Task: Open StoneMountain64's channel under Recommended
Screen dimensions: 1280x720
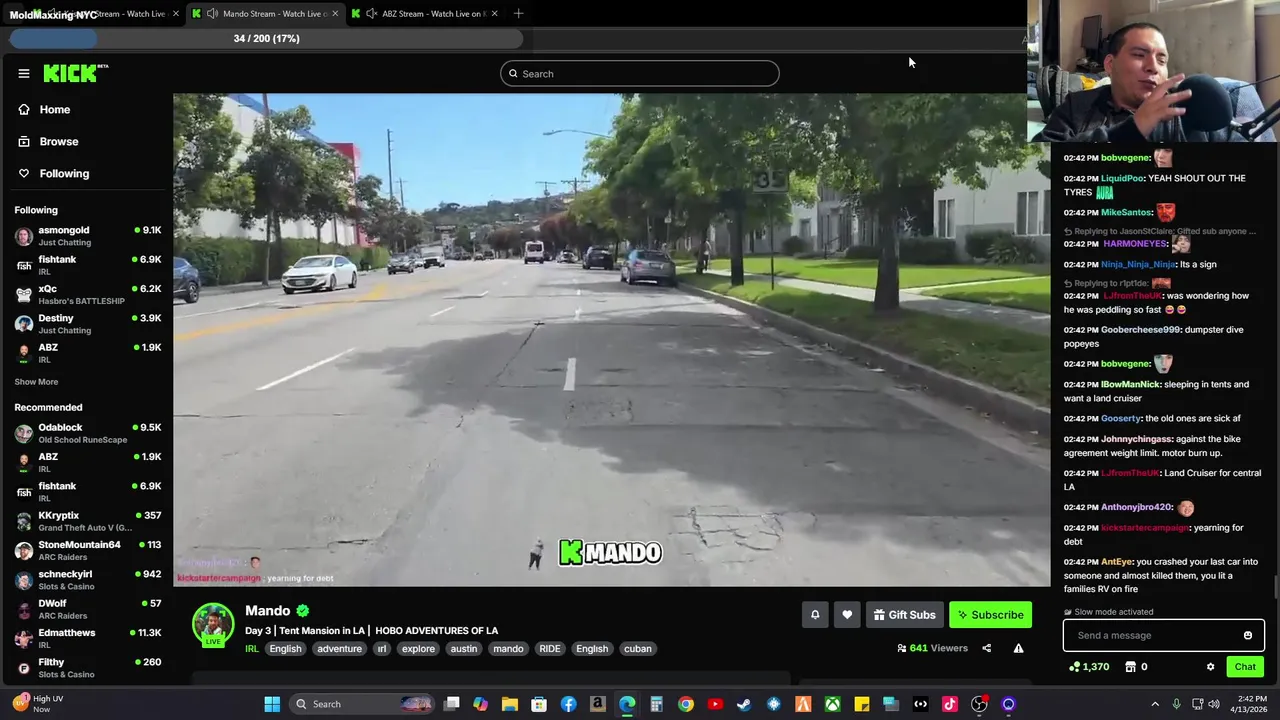Action: (x=87, y=550)
